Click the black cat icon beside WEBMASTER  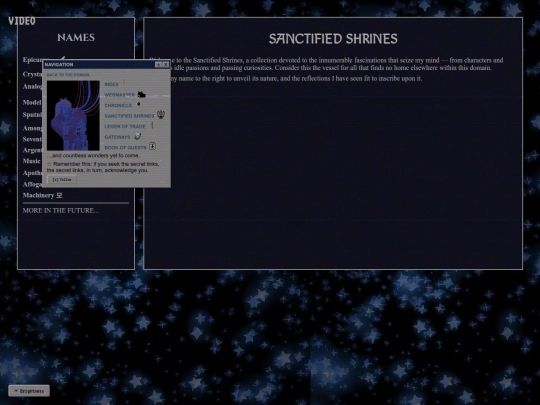tap(142, 94)
